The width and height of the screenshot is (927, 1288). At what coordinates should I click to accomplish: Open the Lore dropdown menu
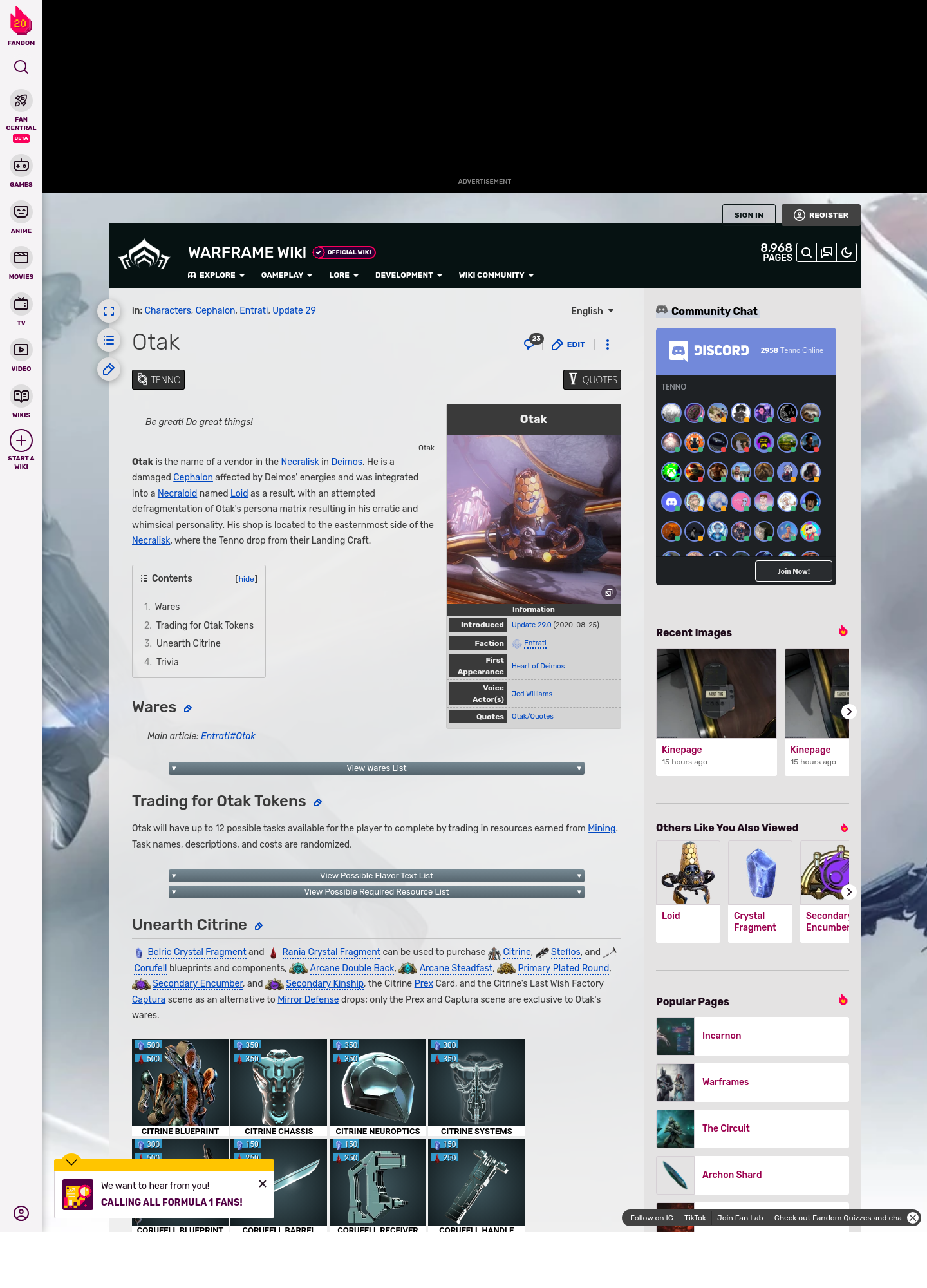tap(344, 275)
